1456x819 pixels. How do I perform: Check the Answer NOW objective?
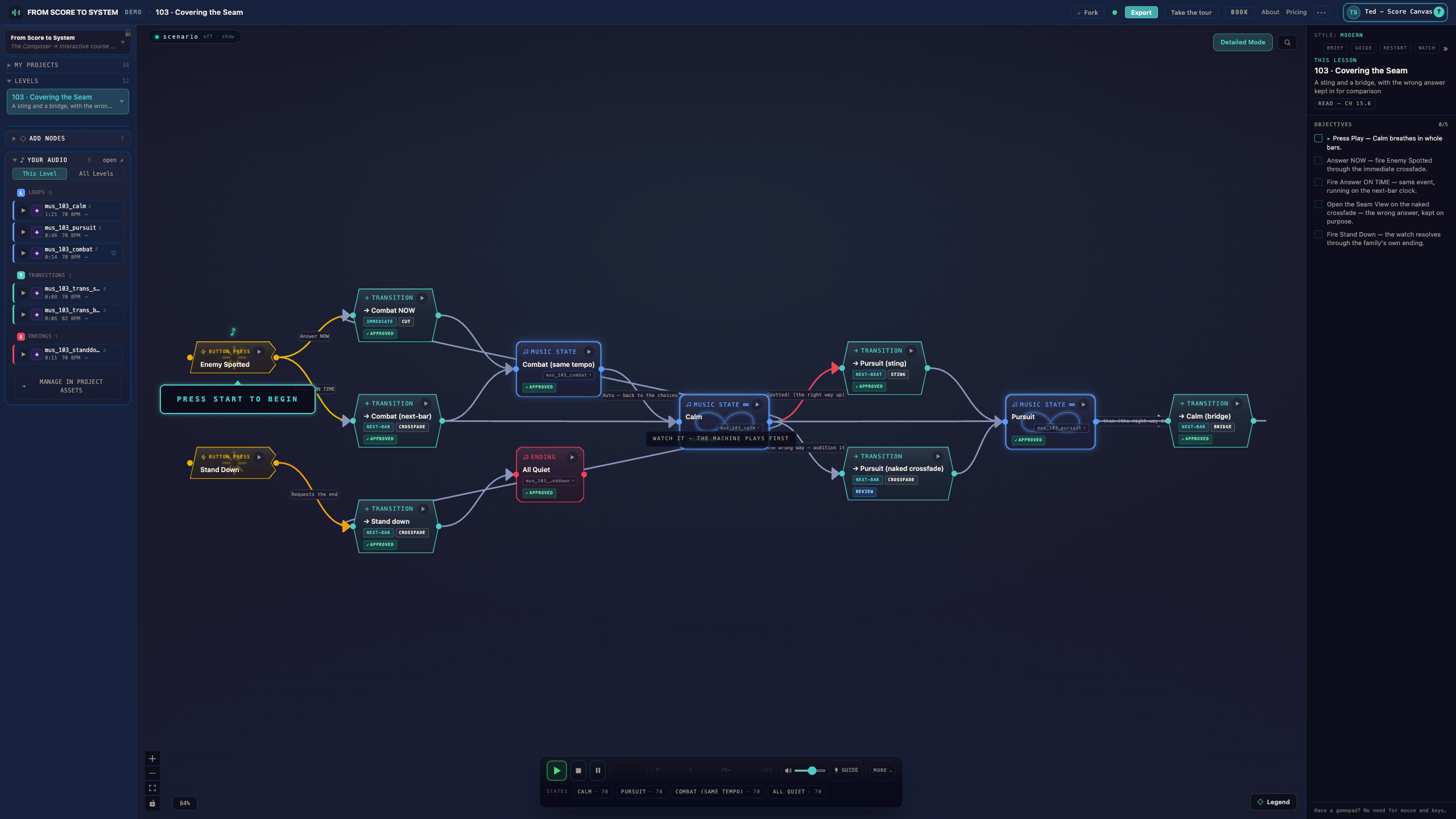pyautogui.click(x=1318, y=161)
